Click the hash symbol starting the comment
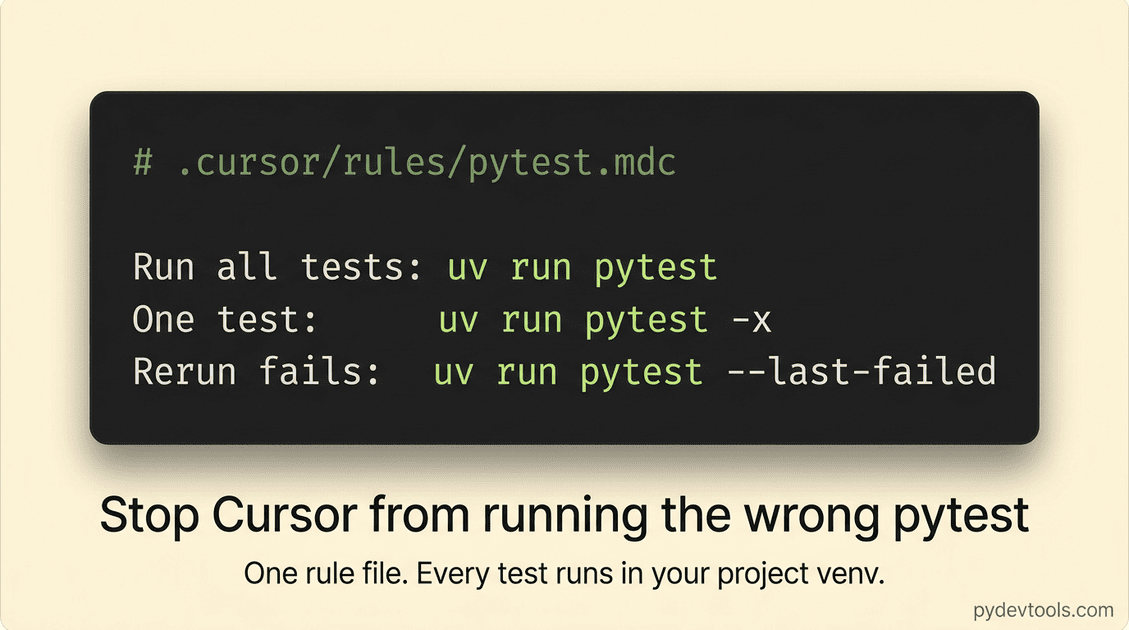 143,162
